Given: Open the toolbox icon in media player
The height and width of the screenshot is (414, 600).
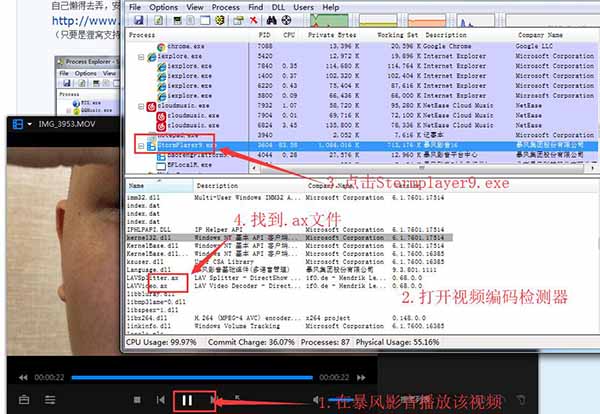Looking at the screenshot, I should pyautogui.click(x=24, y=400).
